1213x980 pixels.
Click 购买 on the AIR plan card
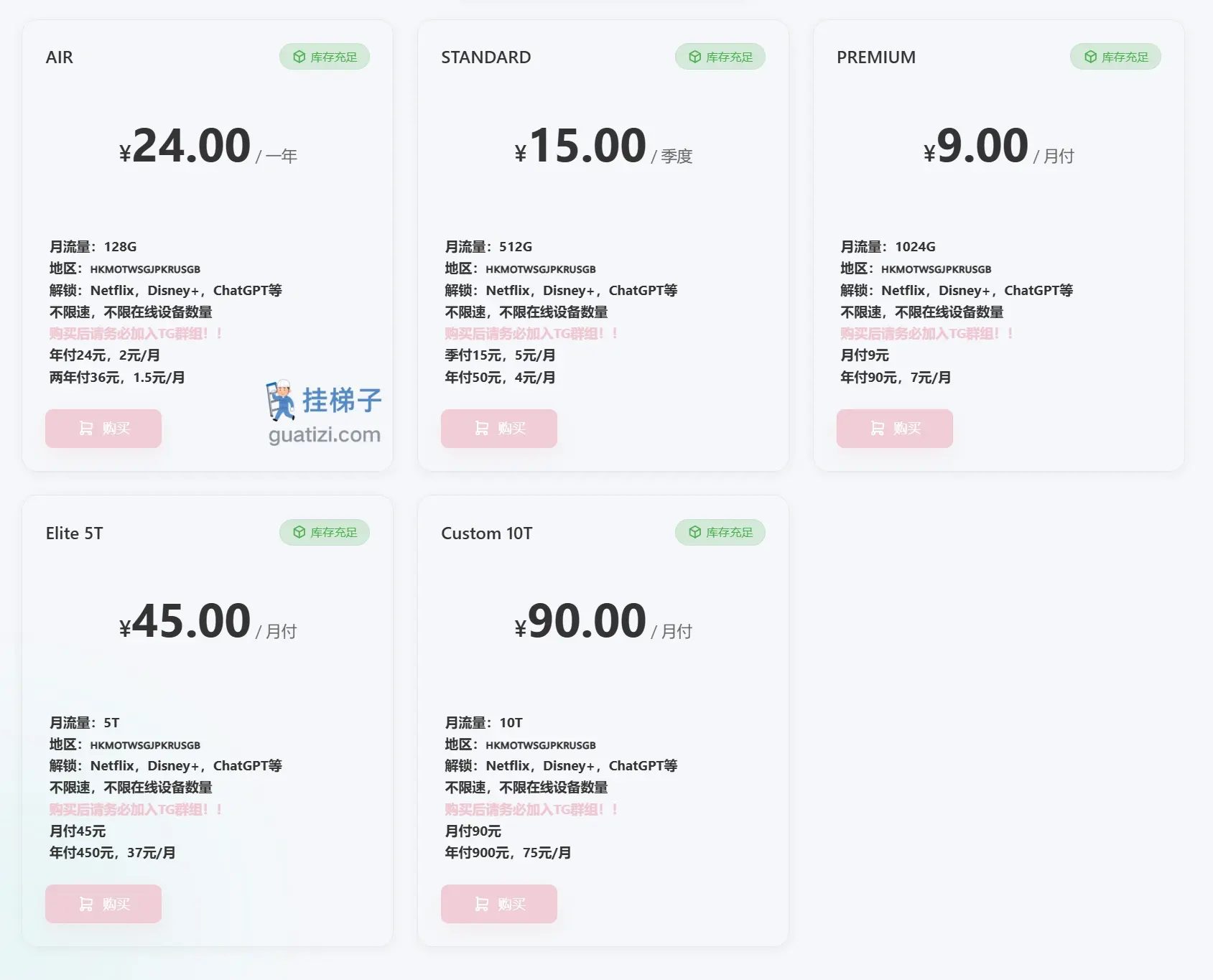(x=103, y=428)
